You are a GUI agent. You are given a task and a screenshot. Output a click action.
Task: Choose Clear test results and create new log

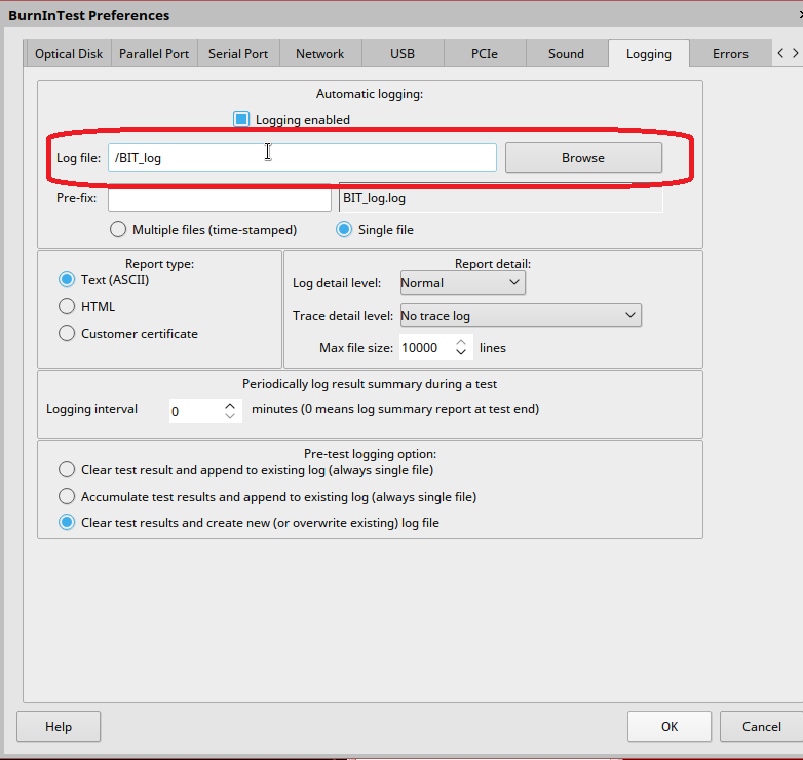coord(67,523)
